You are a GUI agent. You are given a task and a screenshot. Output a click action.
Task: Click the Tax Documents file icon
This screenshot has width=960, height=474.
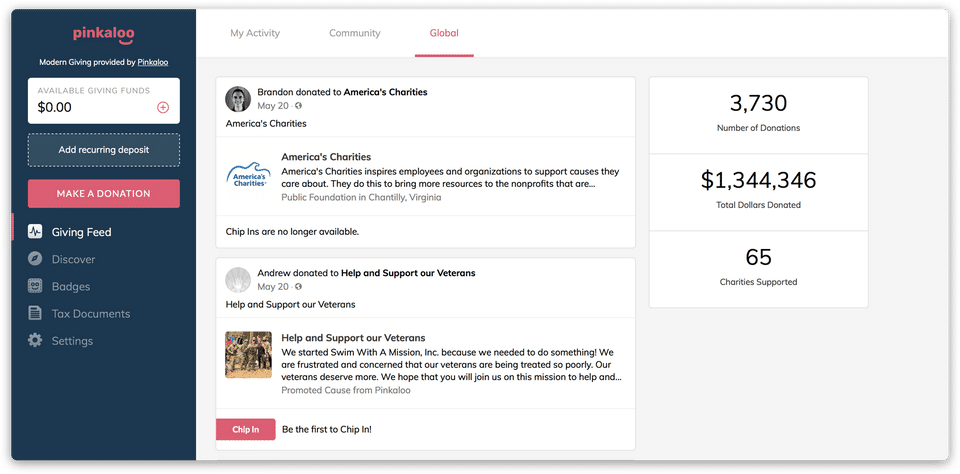[35, 313]
